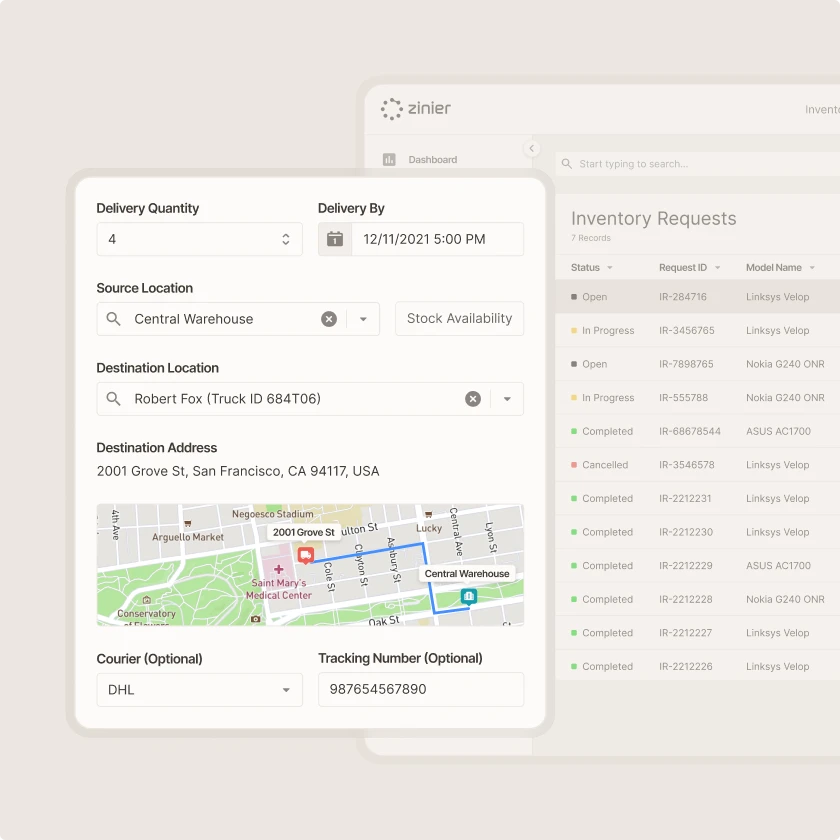Screen dimensions: 840x840
Task: Select request IR-7898765
Action: (698, 364)
